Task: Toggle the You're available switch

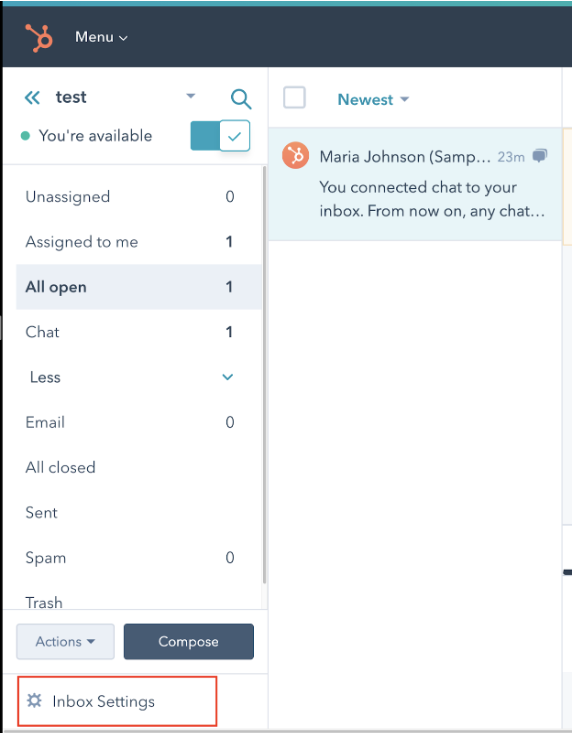Action: (x=220, y=136)
